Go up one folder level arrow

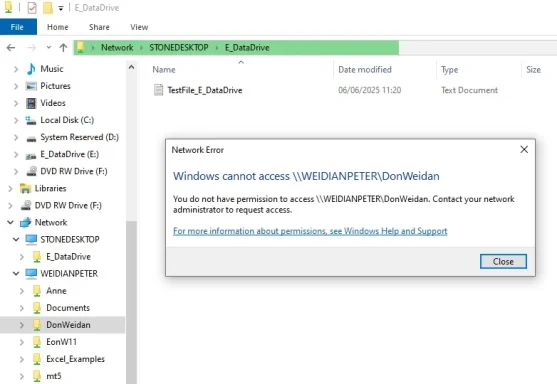(x=64, y=48)
